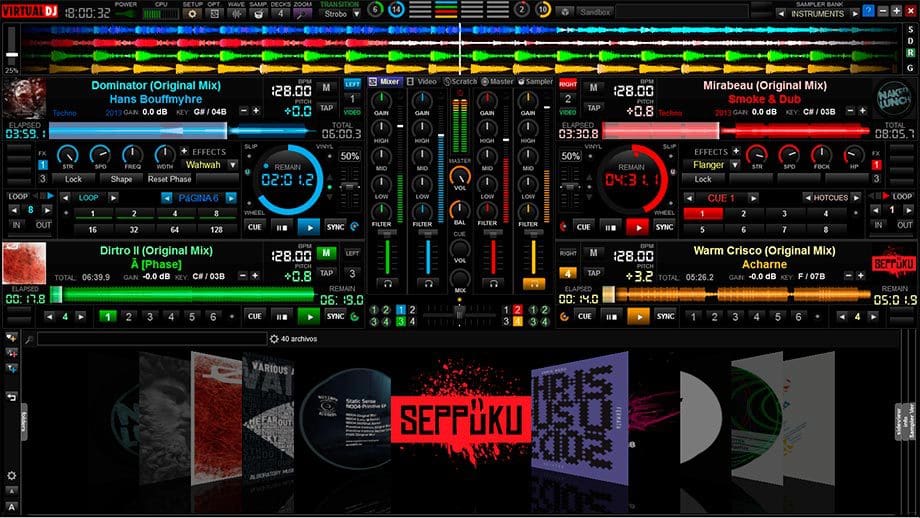Click the blue help question mark icon
Viewport: 920px width, 518px height.
(869, 11)
